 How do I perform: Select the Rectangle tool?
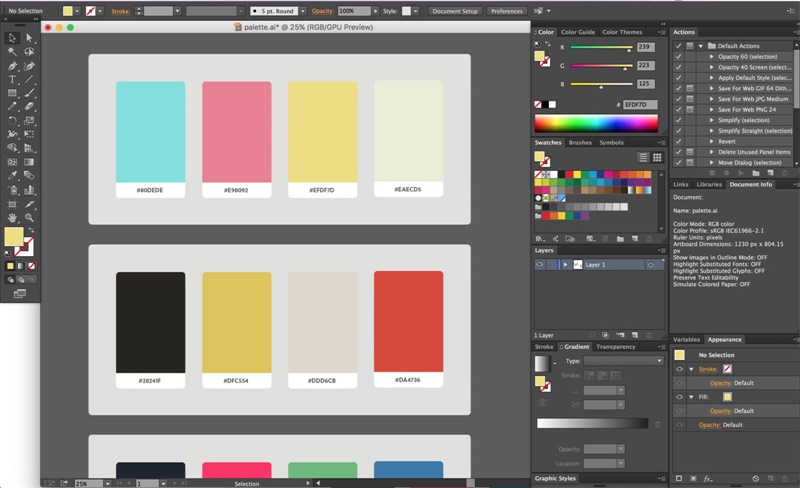pyautogui.click(x=12, y=93)
